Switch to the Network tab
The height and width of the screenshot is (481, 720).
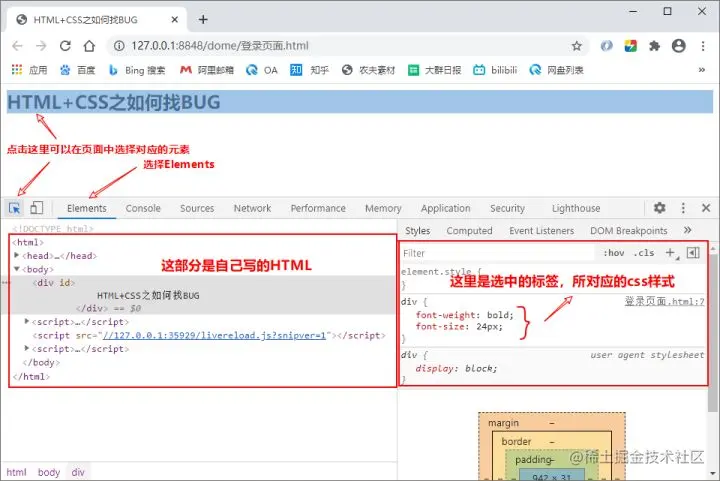coord(252,208)
